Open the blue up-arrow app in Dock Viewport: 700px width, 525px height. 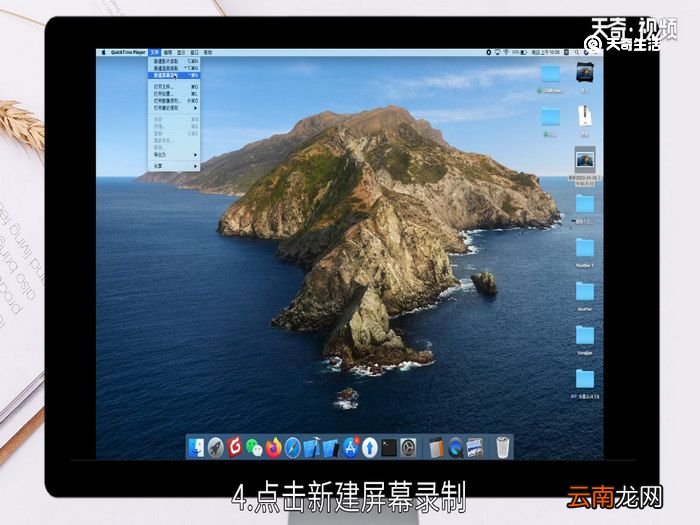click(x=370, y=448)
